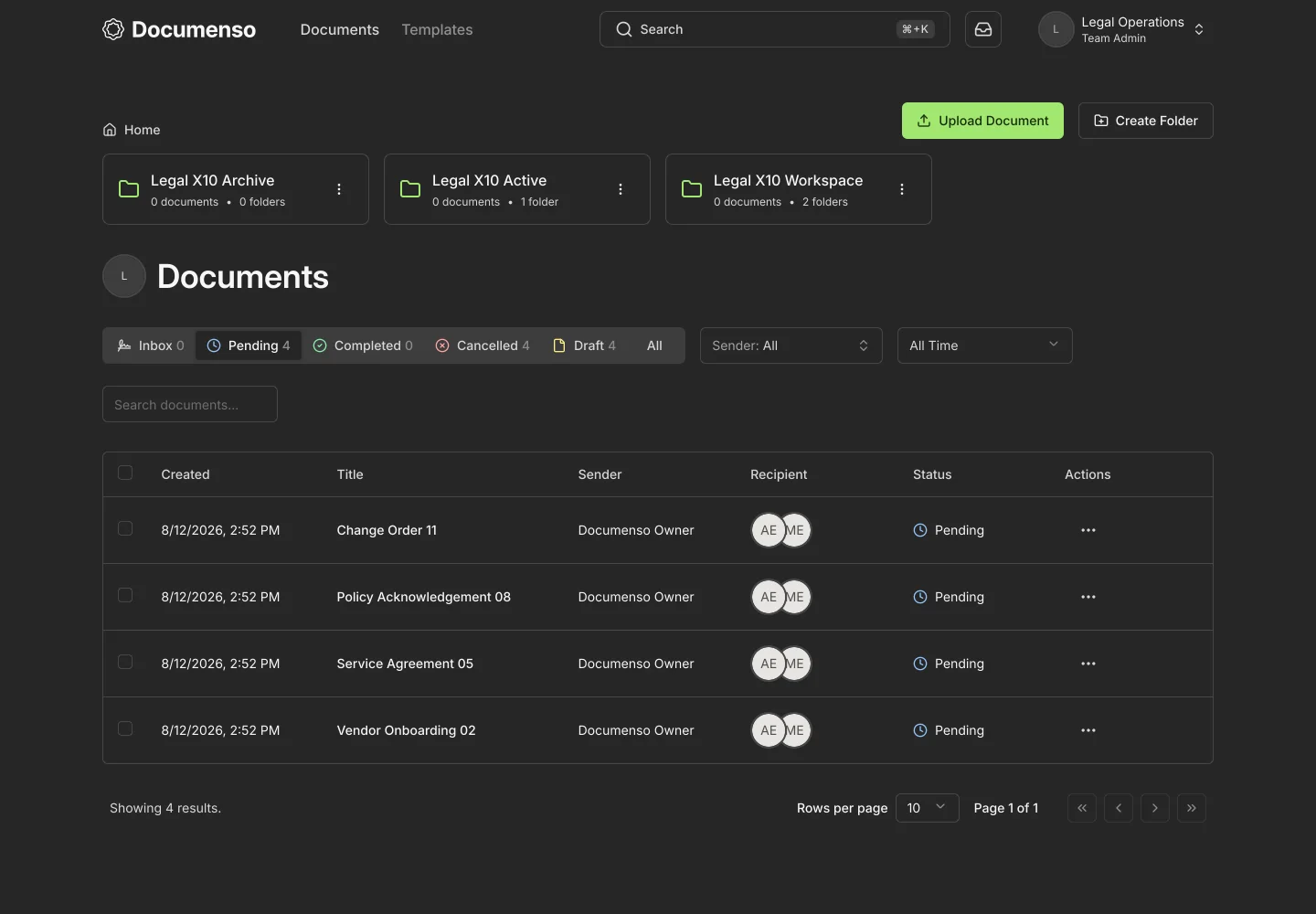Open the Documents navigation link
Screen dimensions: 1316x914
[x=339, y=29]
